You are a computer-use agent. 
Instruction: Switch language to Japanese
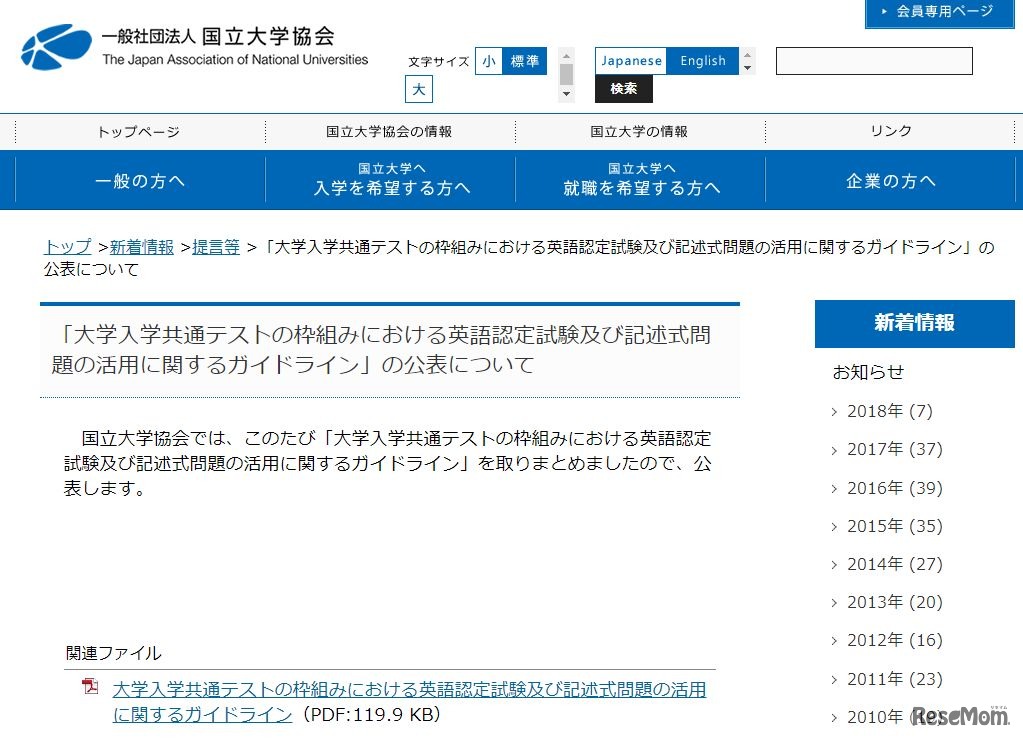pos(631,61)
